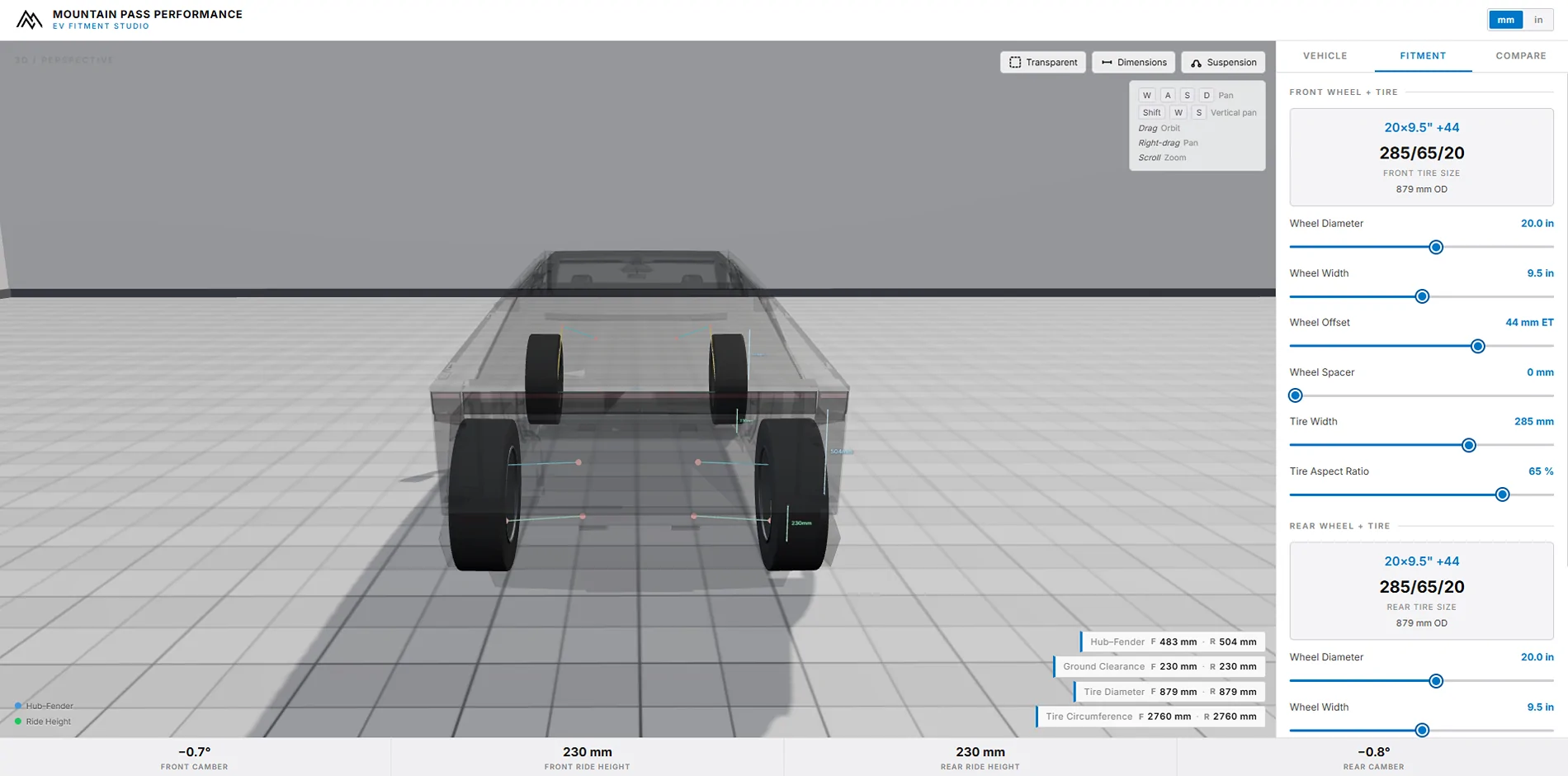
Task: Click the rear 20×9.5" +44 wheel spec
Action: point(1421,561)
